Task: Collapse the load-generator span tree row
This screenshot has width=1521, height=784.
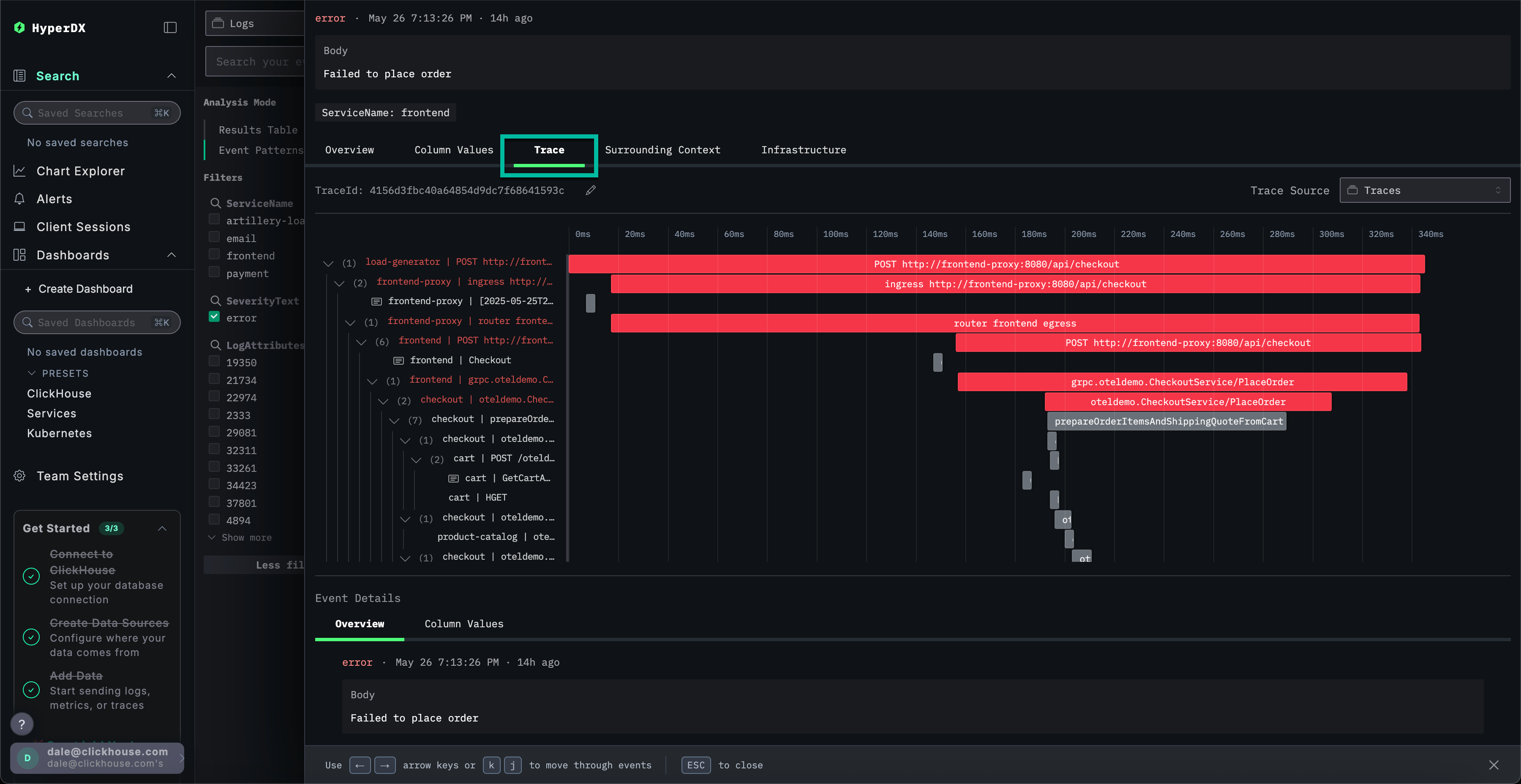Action: [328, 263]
